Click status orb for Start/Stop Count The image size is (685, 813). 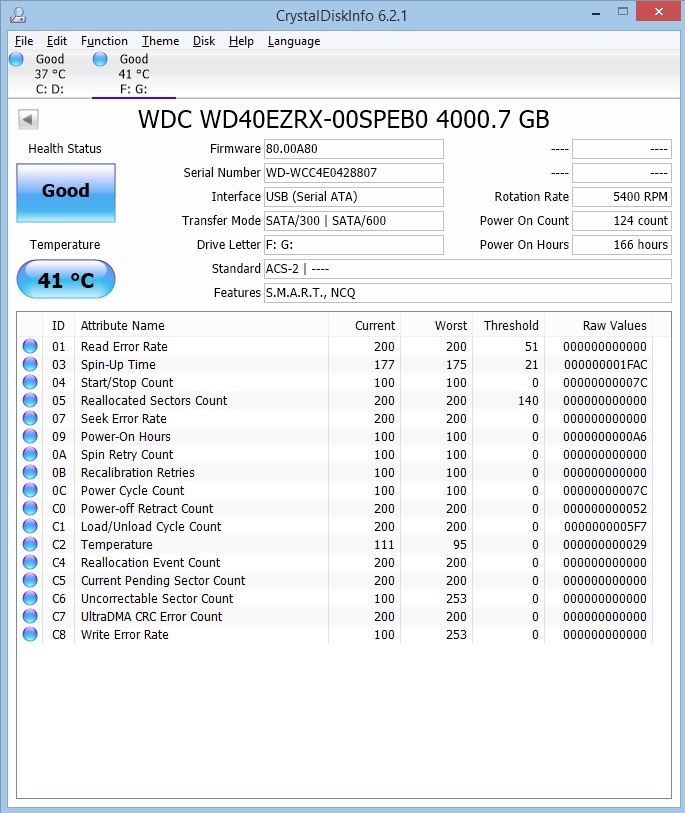tap(30, 382)
